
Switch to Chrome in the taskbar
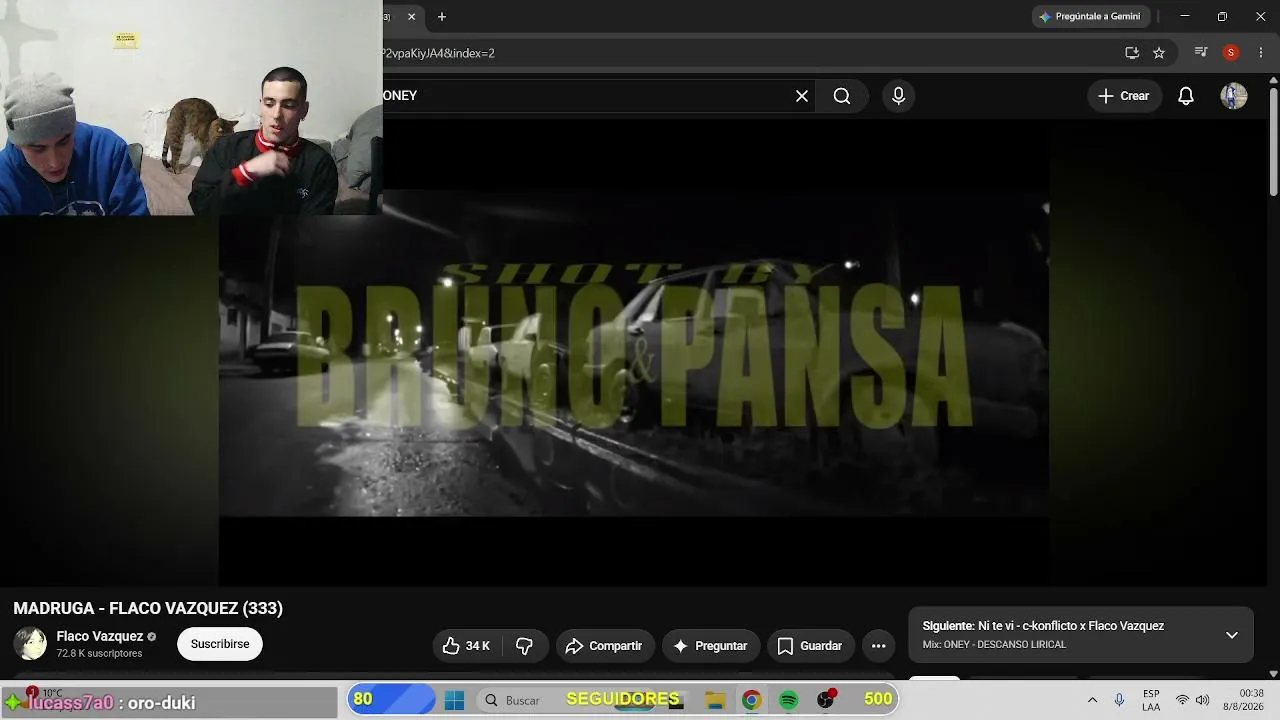point(751,700)
